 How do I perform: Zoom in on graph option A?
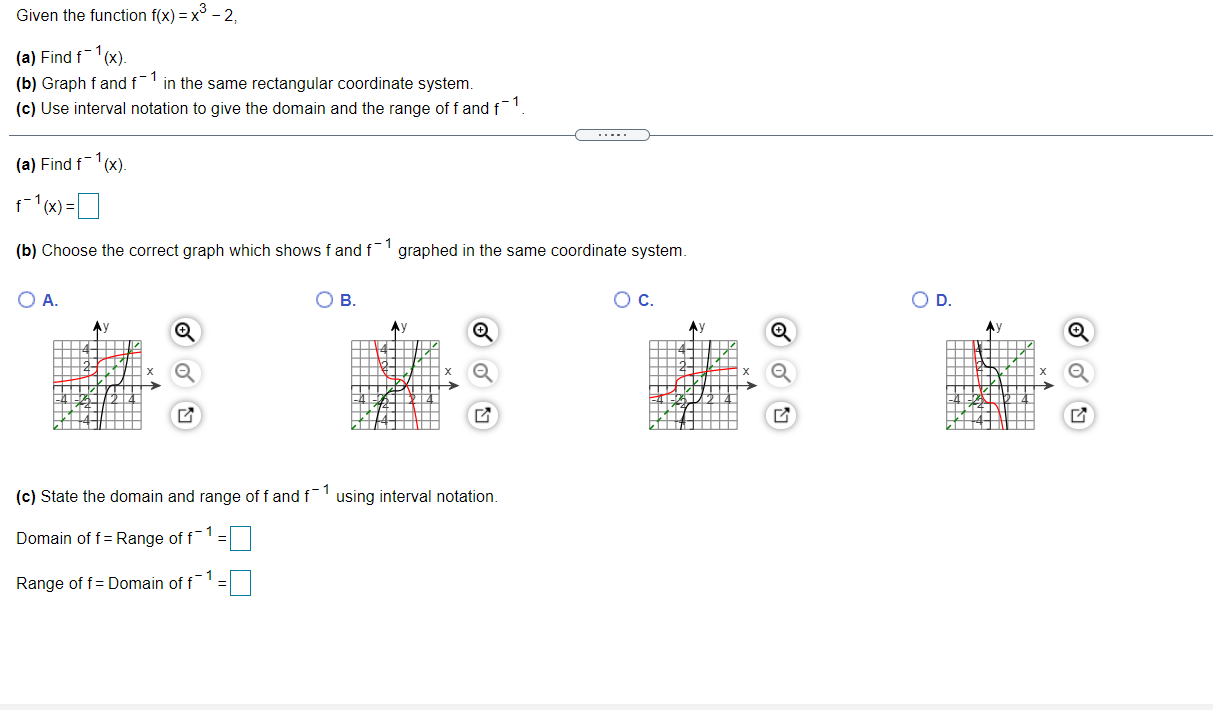184,331
